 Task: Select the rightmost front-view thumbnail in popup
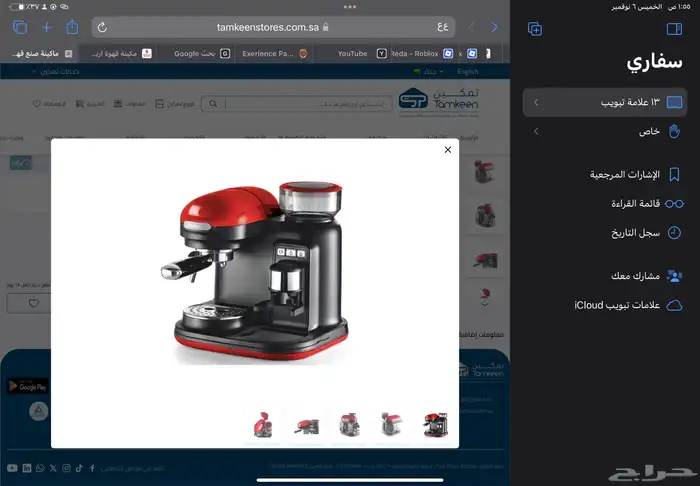435,424
